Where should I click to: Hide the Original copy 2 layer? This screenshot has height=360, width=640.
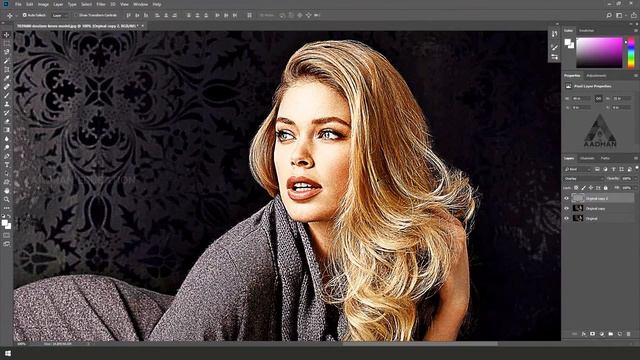pos(567,198)
